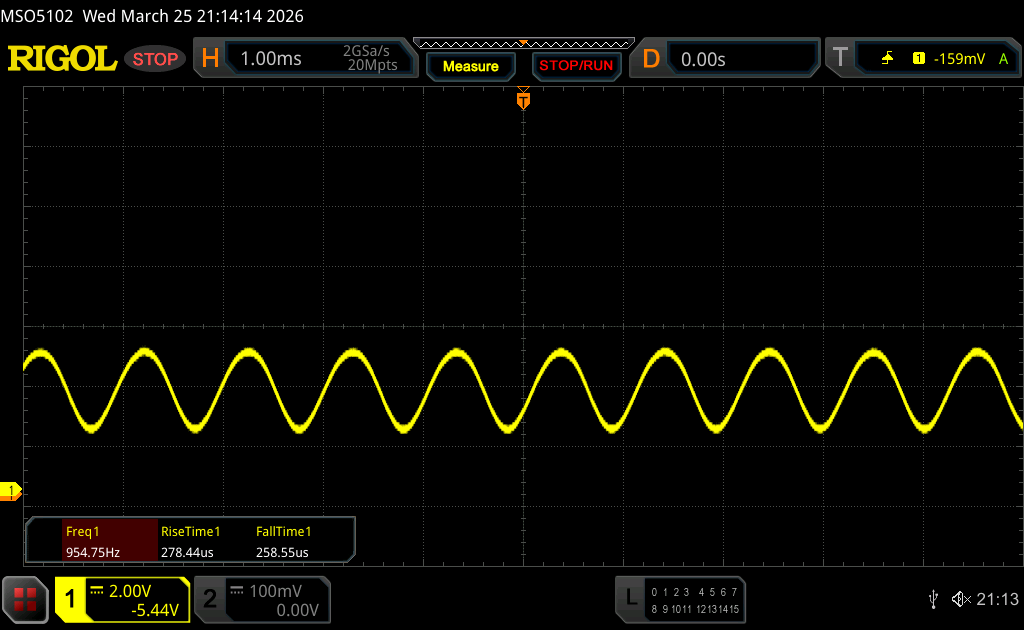
Task: Click the RIGOL logo
Action: [62, 59]
